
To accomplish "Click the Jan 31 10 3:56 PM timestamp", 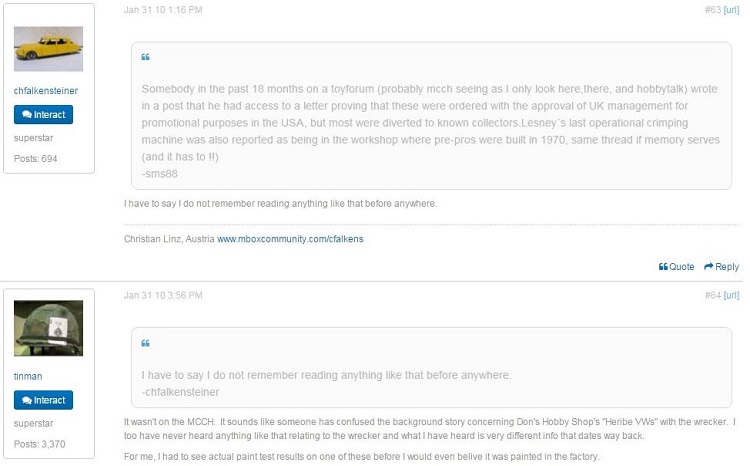I will click(163, 295).
